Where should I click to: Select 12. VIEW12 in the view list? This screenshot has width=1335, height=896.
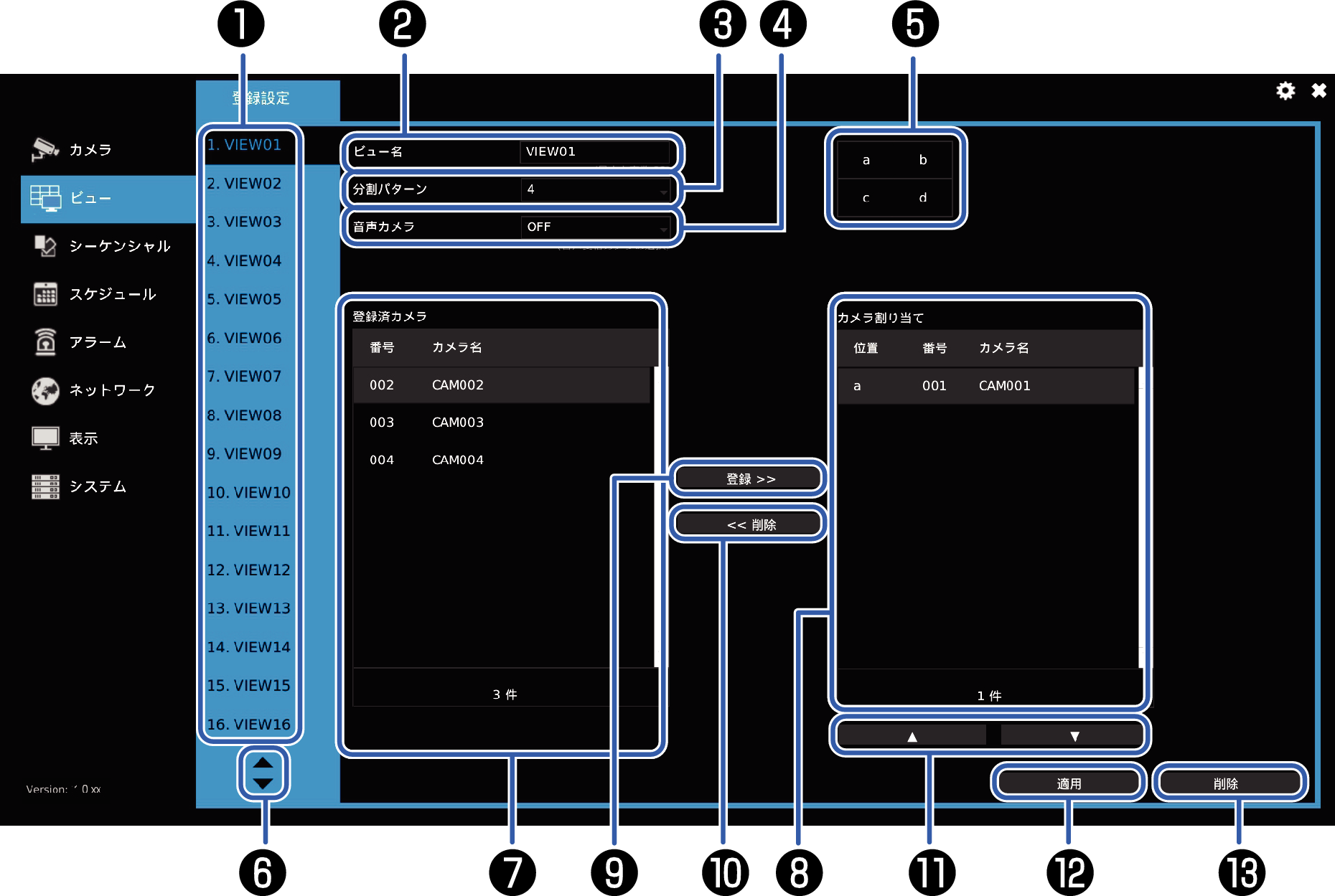tap(249, 570)
